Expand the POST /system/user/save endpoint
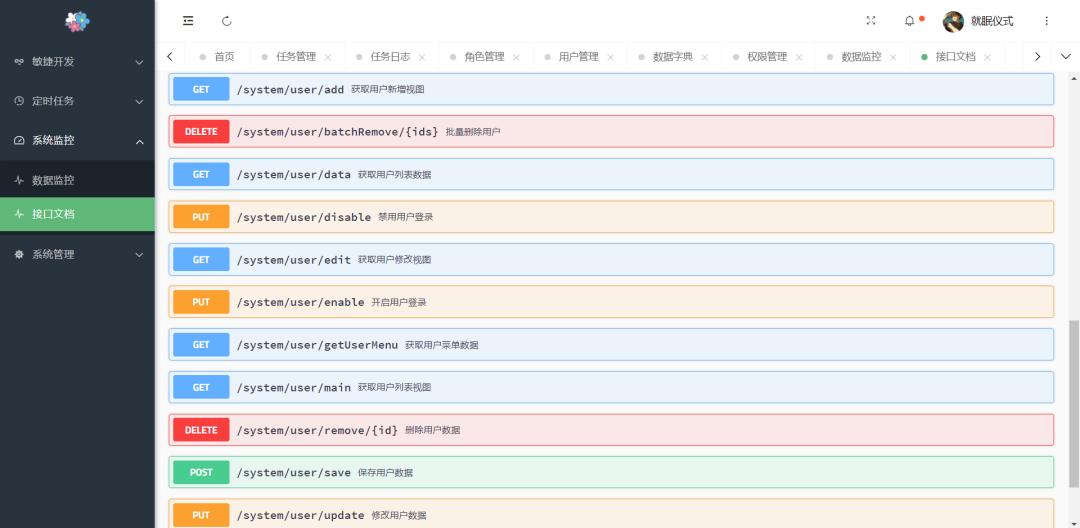The width and height of the screenshot is (1080, 528). click(x=611, y=472)
